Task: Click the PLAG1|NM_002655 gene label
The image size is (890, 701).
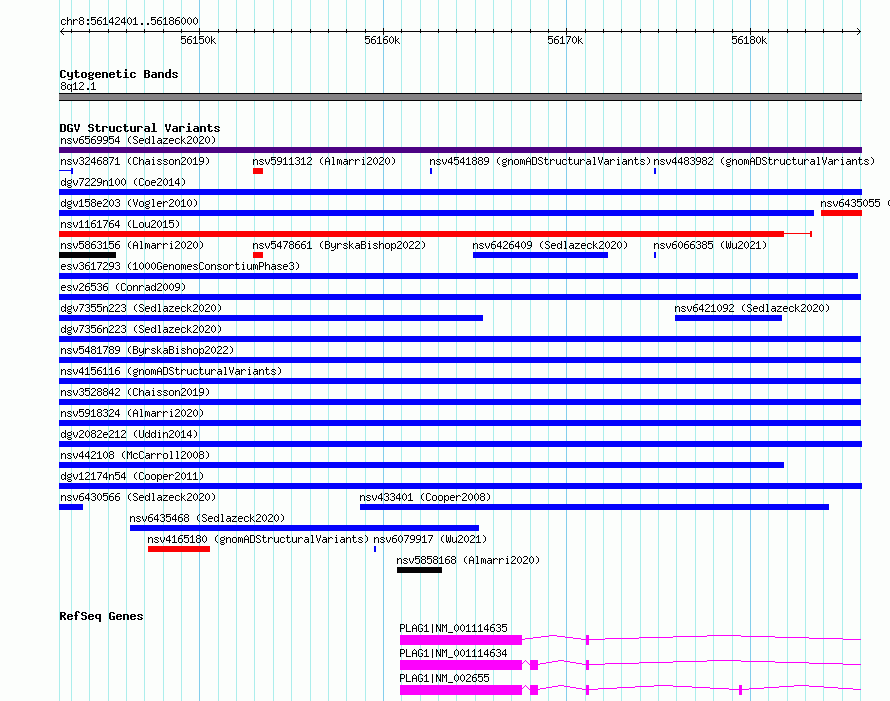Action: [444, 678]
